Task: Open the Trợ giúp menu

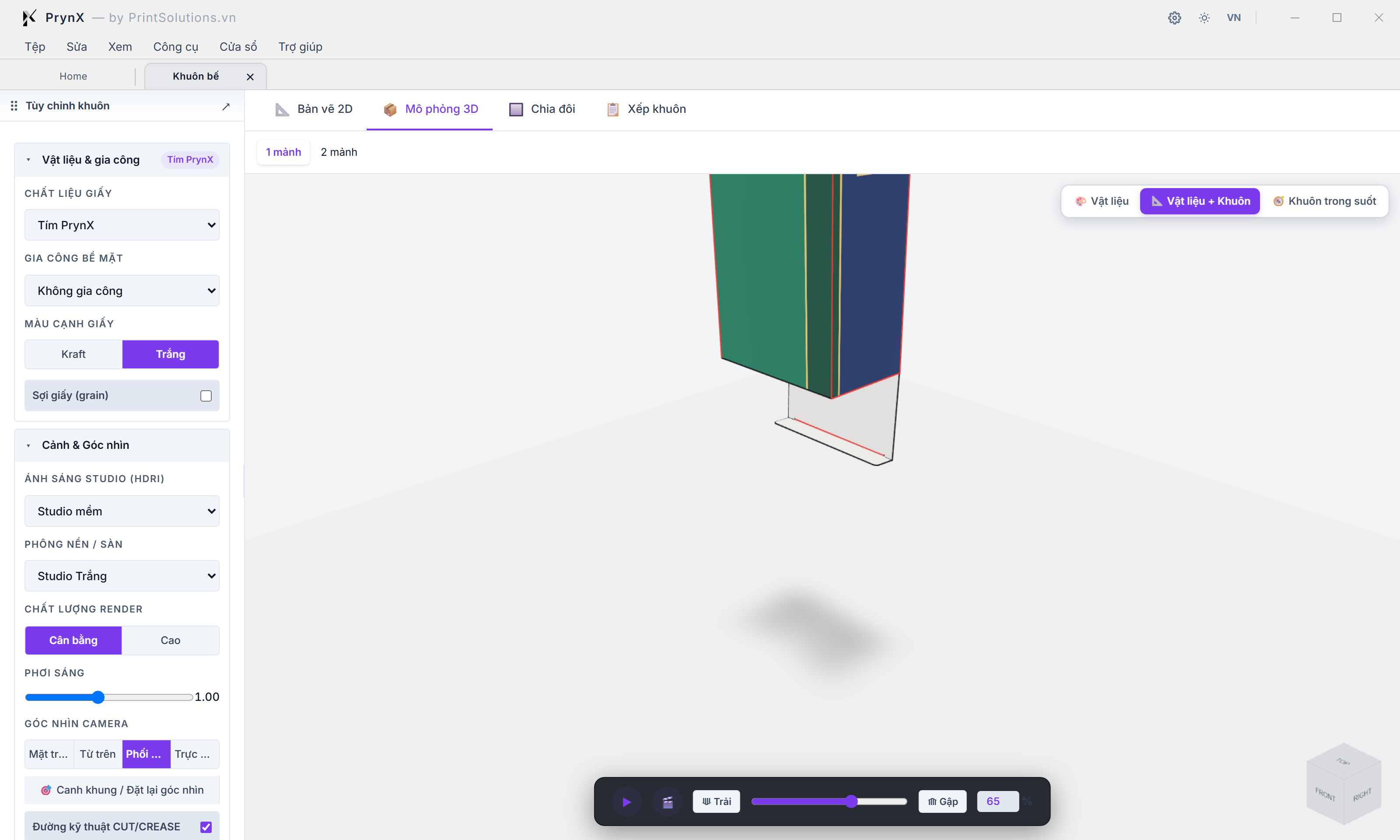Action: 300,47
